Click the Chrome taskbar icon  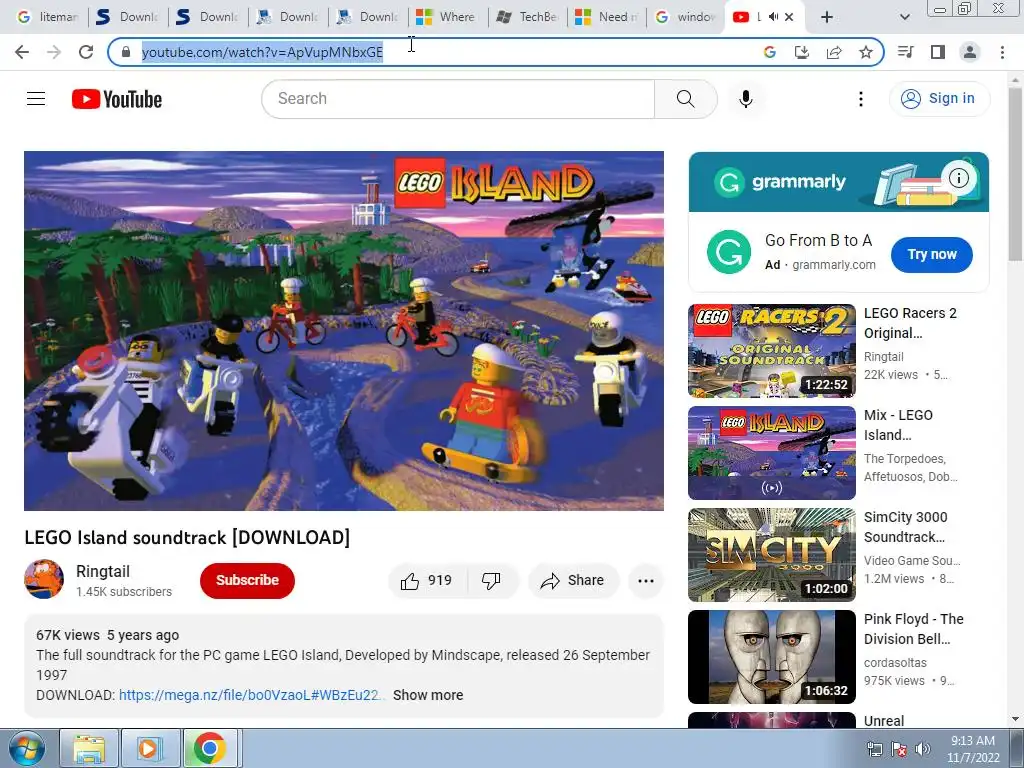point(210,748)
